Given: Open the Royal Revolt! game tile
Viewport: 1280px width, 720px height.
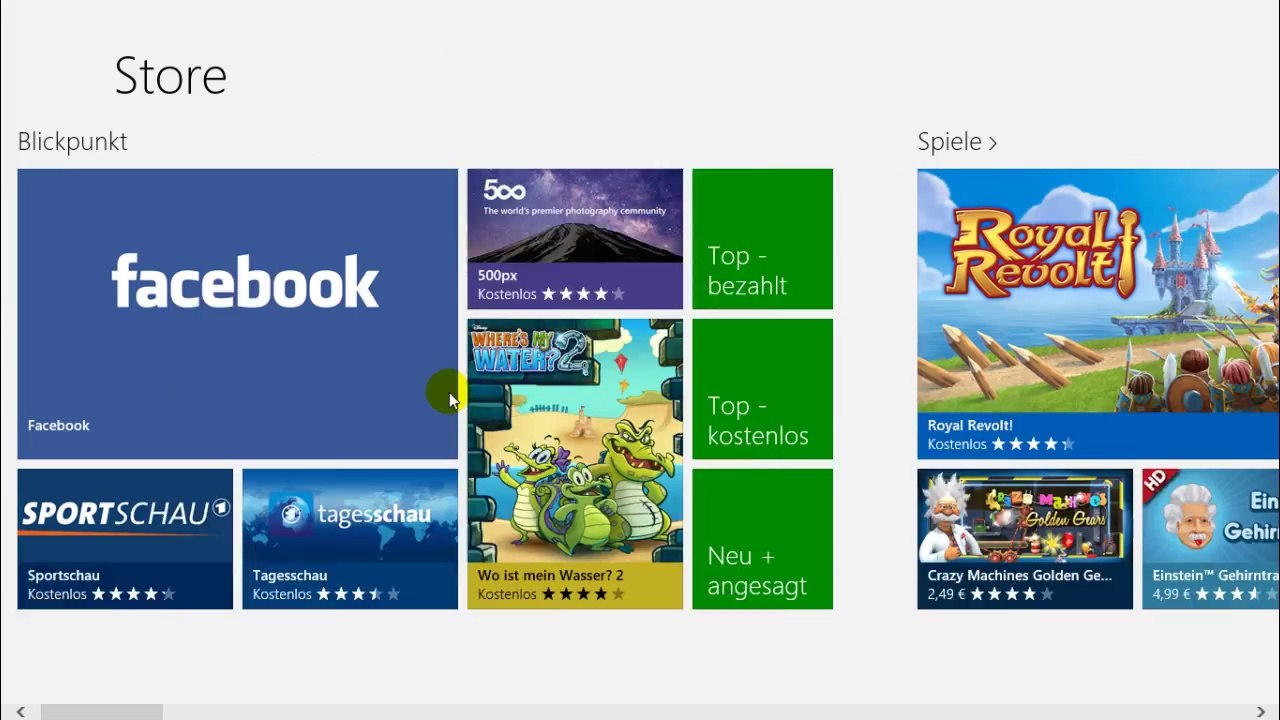Looking at the screenshot, I should point(1098,314).
